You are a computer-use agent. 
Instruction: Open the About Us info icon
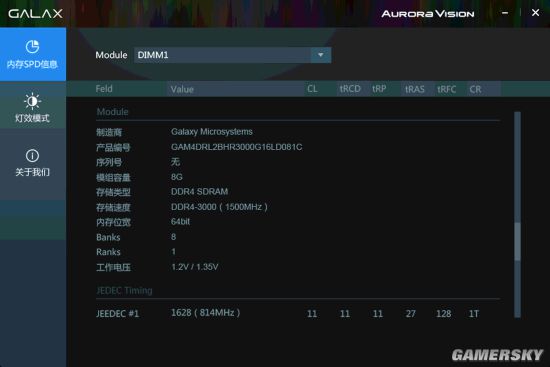tap(32, 155)
